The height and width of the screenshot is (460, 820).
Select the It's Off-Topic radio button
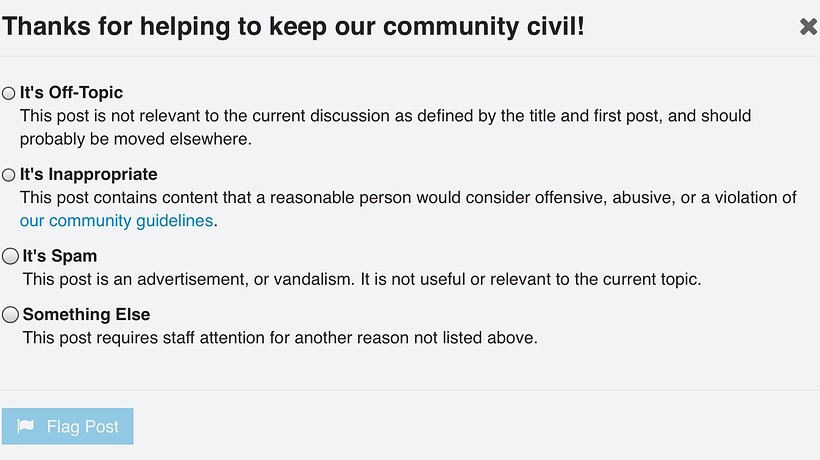(x=9, y=93)
